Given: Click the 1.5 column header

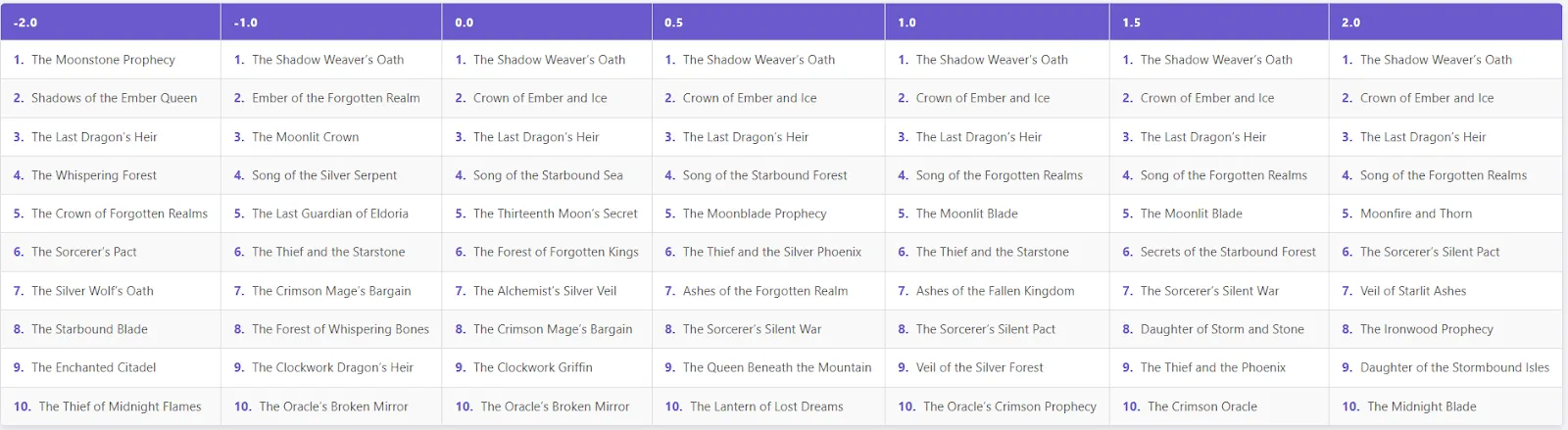Looking at the screenshot, I should tap(1218, 22).
